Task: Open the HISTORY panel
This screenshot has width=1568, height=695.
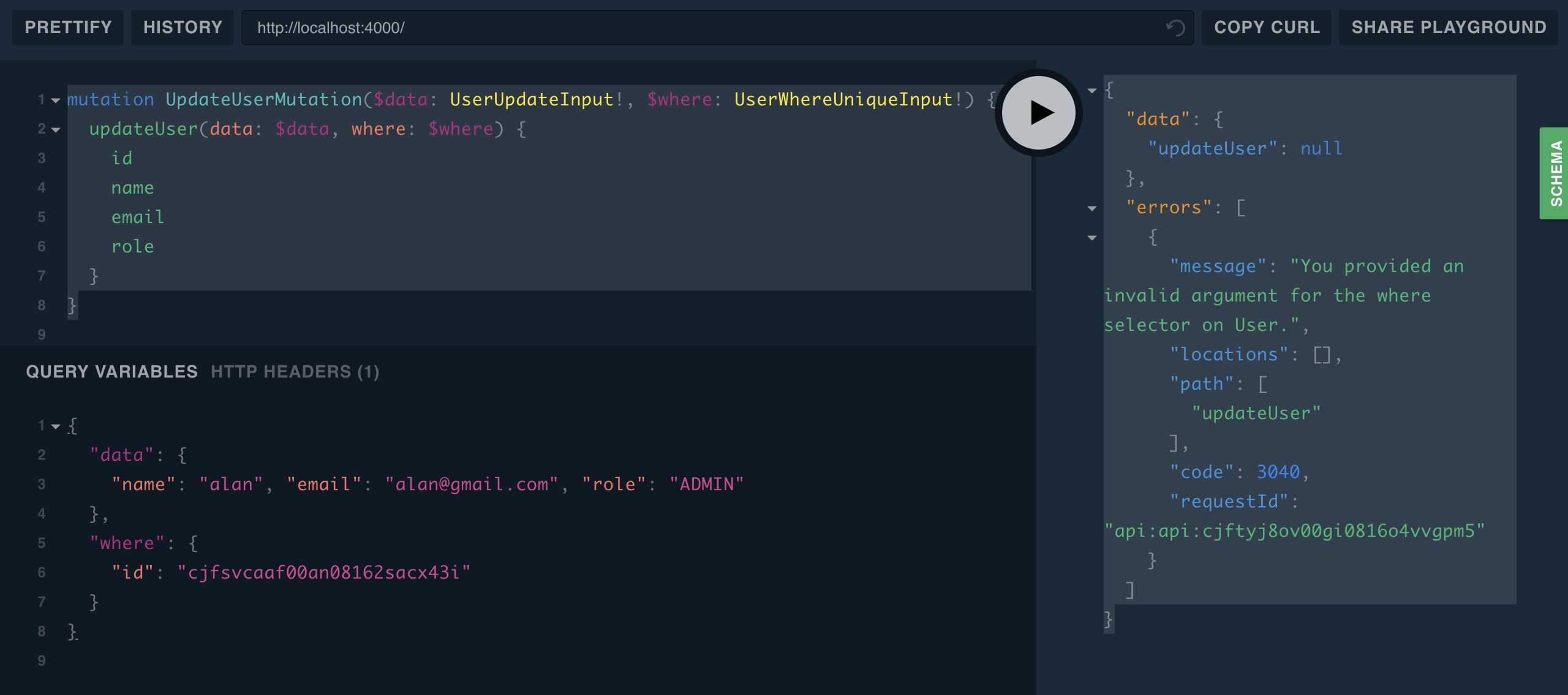Action: point(183,28)
